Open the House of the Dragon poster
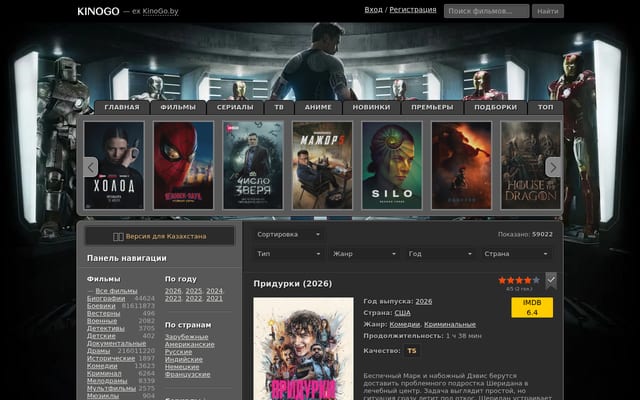Screen dimensions: 640x400 tap(531, 165)
